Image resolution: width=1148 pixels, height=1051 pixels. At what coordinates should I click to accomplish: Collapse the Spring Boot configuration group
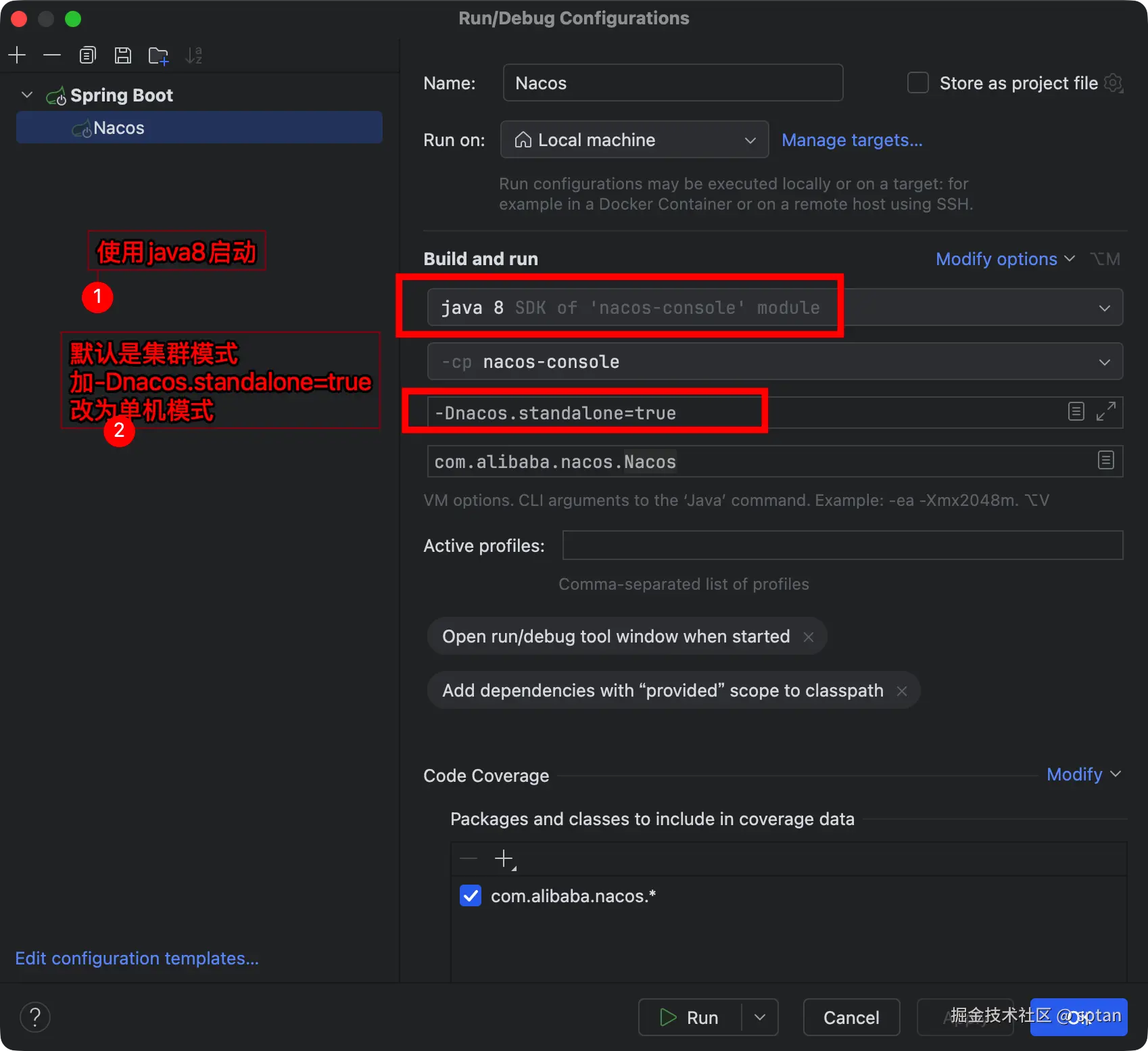coord(27,95)
